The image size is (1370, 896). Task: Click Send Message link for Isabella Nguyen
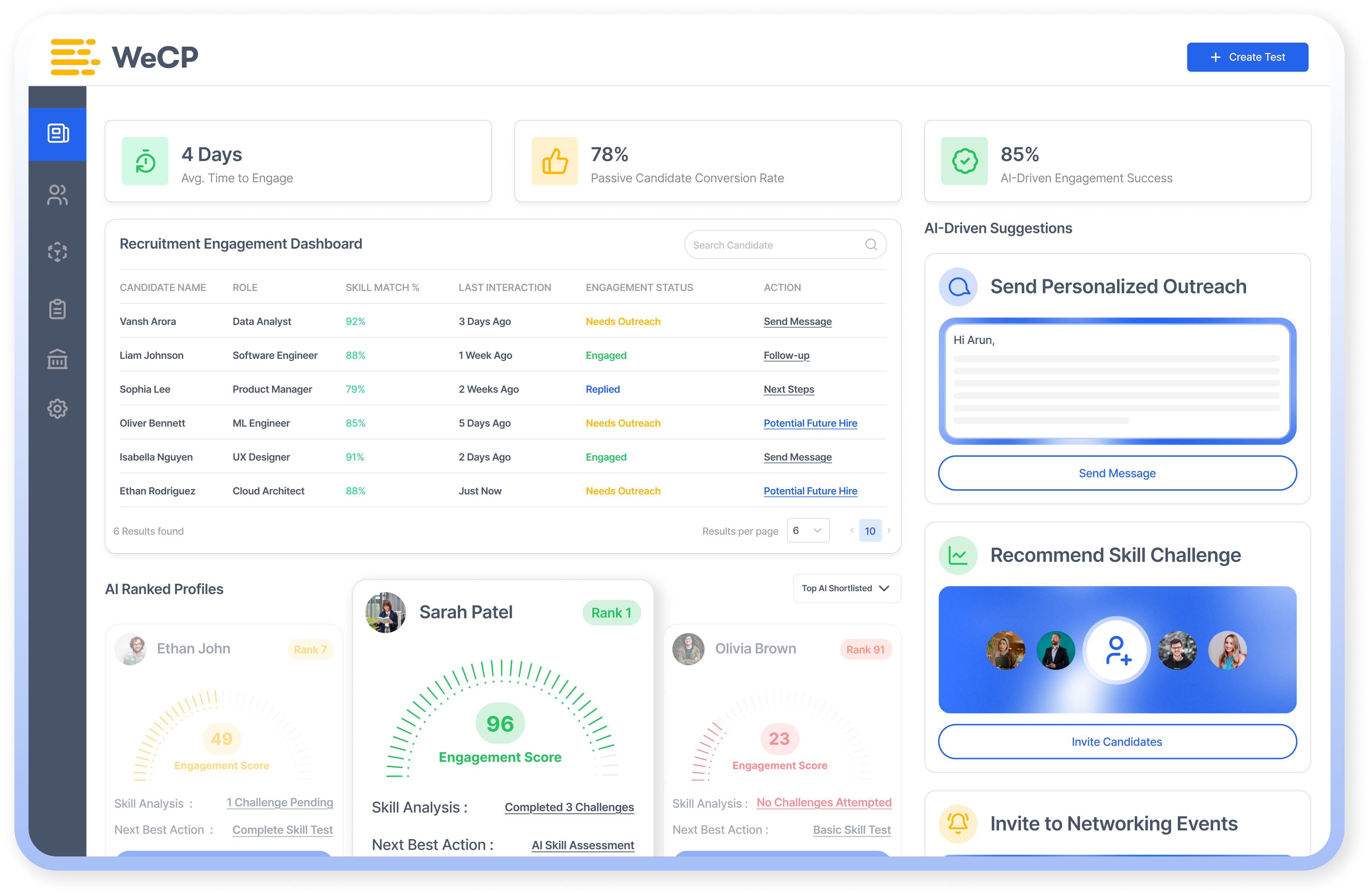pos(798,457)
